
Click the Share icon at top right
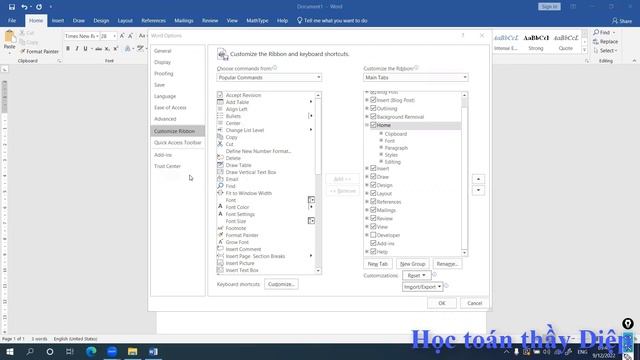coord(615,21)
